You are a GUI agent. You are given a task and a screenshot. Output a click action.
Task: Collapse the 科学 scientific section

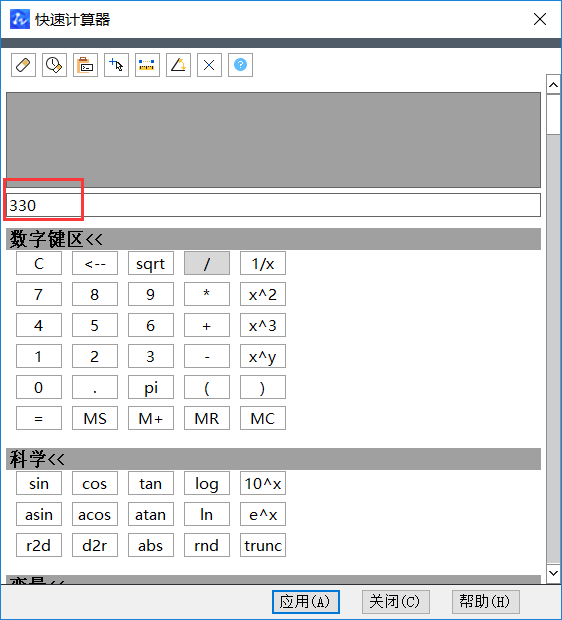point(273,459)
